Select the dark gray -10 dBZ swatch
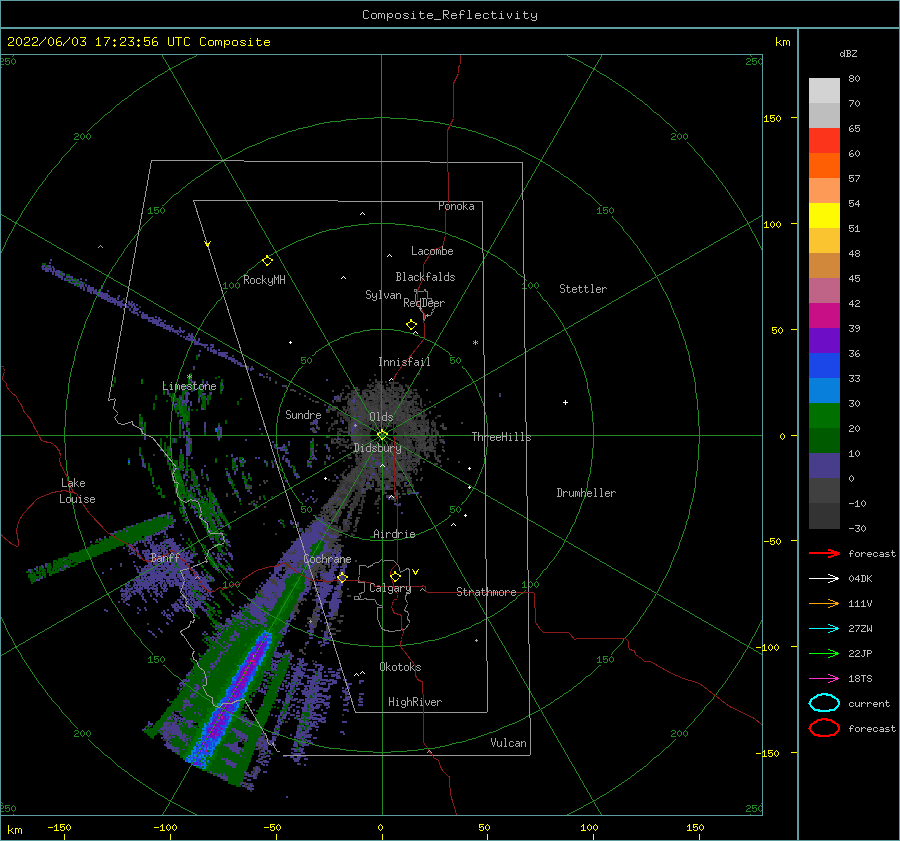This screenshot has width=900, height=841. tap(824, 516)
